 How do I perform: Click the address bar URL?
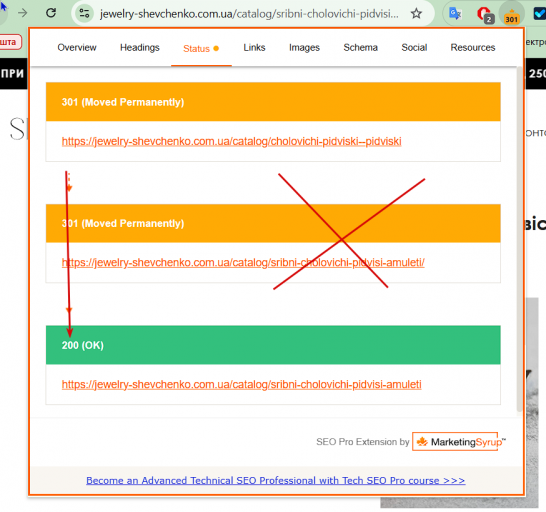tap(249, 14)
